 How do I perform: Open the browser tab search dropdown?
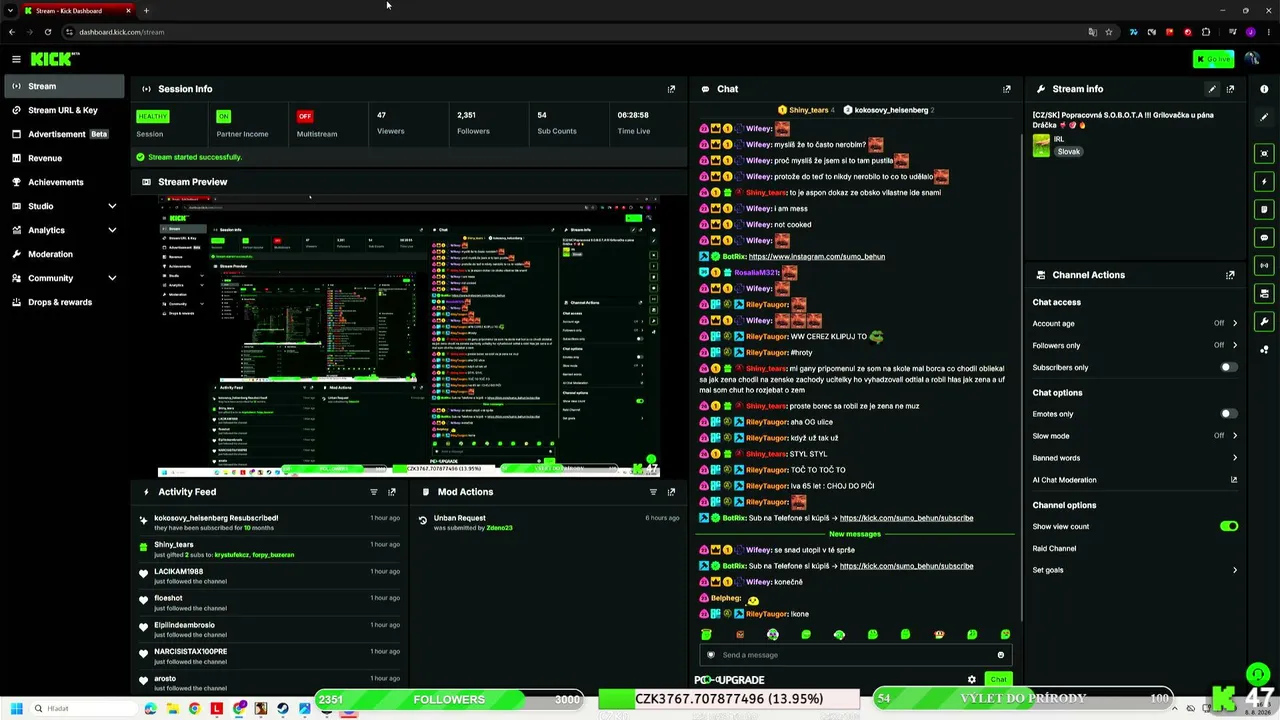pos(10,10)
